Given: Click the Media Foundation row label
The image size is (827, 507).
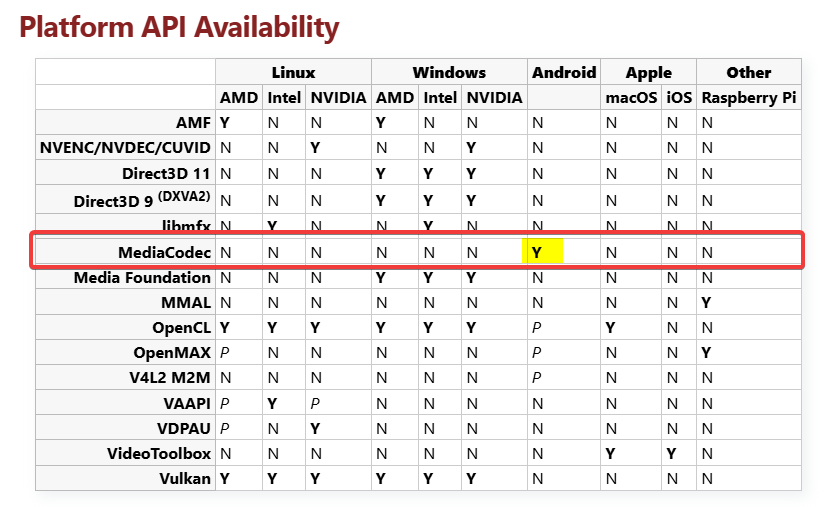Looking at the screenshot, I should (142, 278).
